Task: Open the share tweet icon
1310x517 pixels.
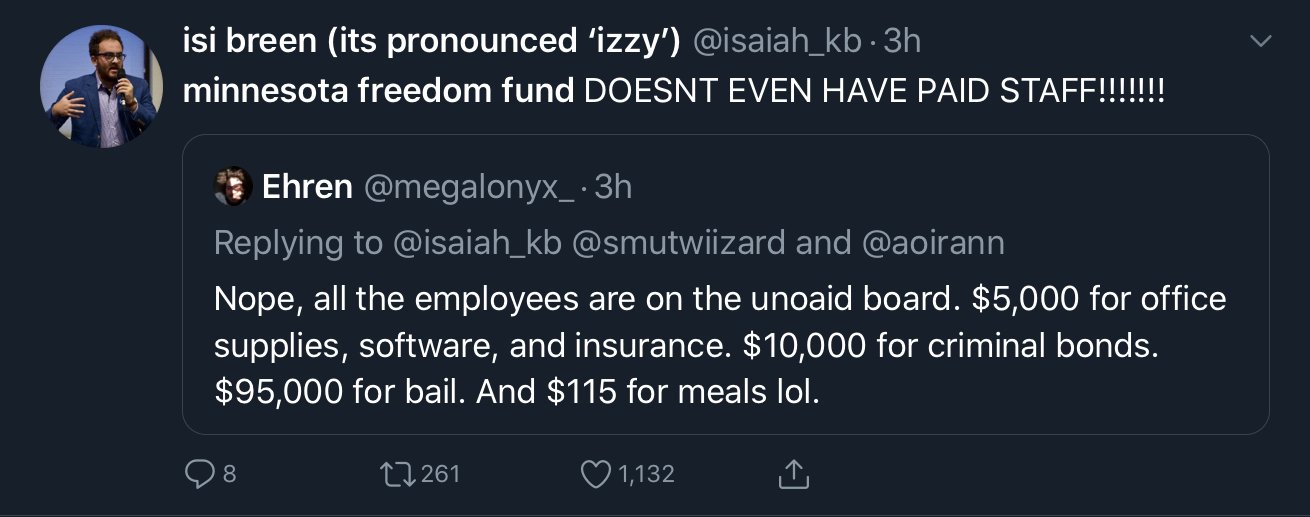Action: point(792,473)
